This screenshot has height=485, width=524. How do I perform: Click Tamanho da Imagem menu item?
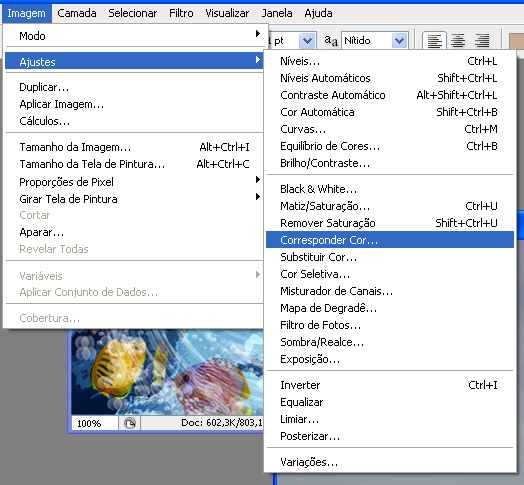[x=134, y=147]
